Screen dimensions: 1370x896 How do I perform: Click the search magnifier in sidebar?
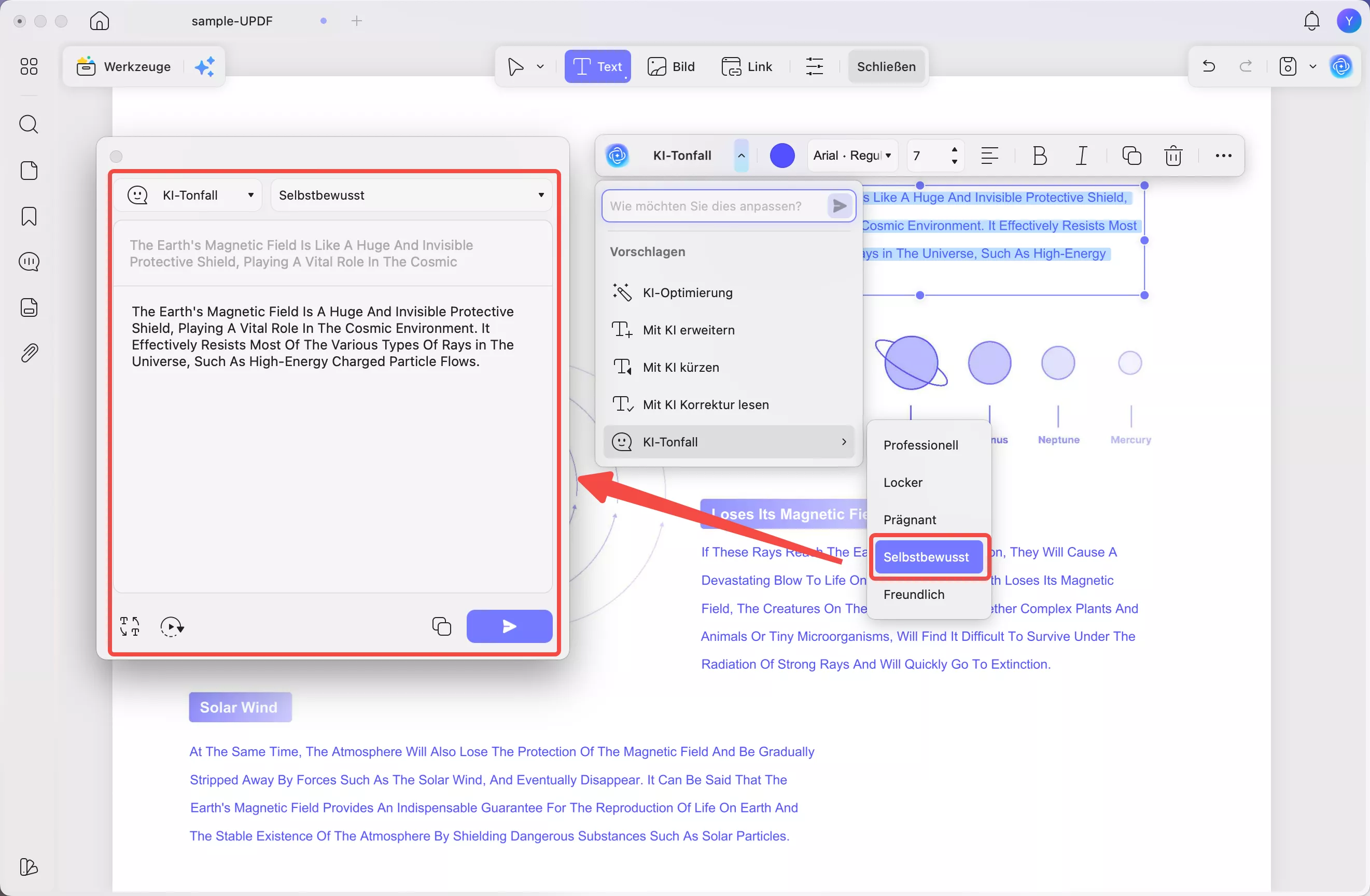click(x=29, y=124)
